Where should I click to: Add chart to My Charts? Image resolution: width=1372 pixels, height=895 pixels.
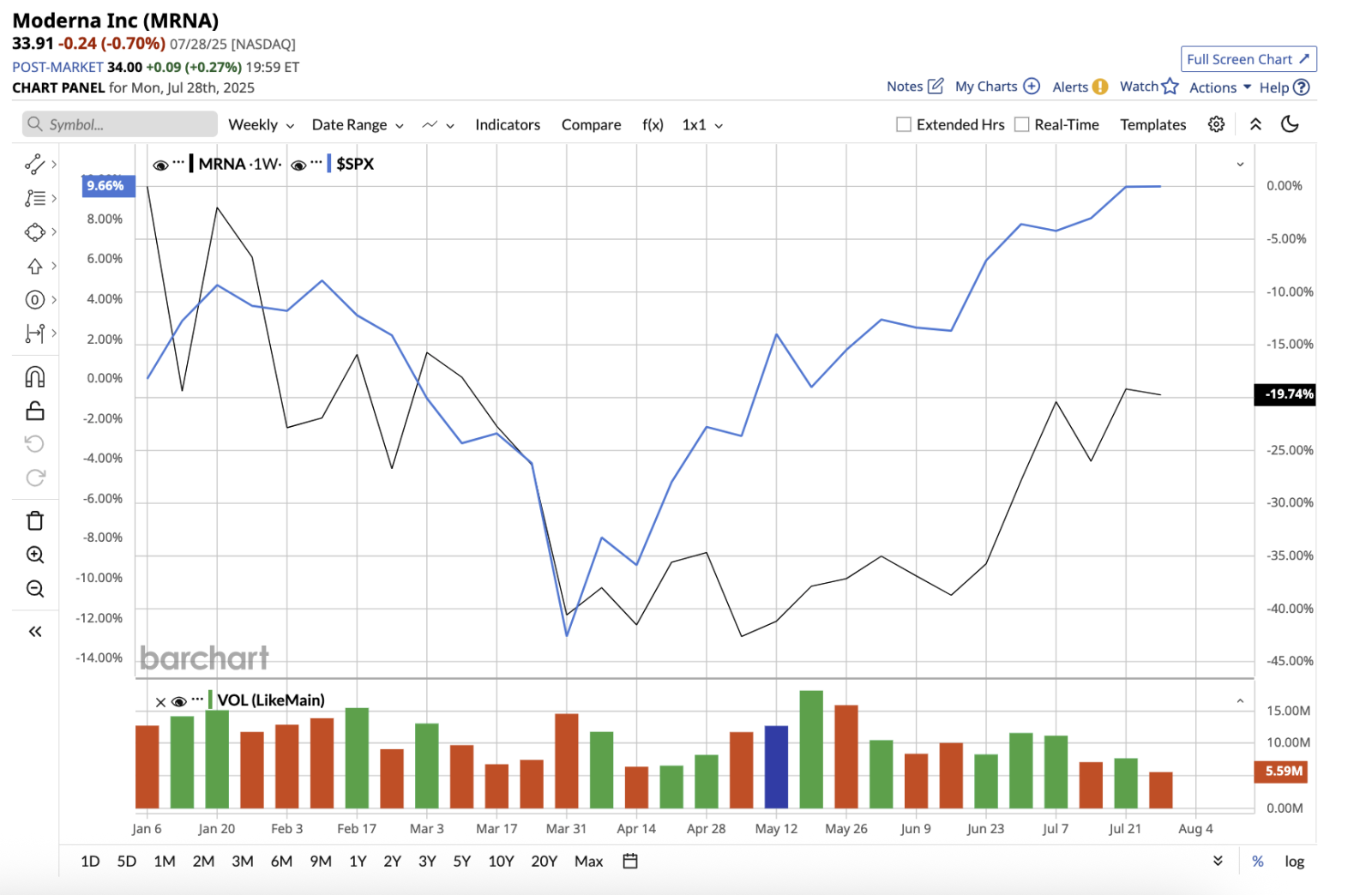[1032, 86]
